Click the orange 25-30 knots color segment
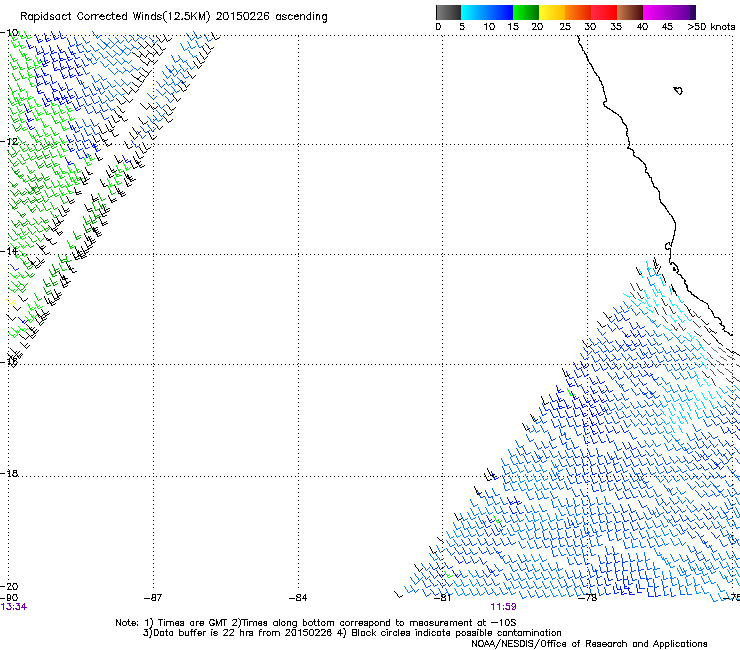The image size is (740, 650). (578, 12)
